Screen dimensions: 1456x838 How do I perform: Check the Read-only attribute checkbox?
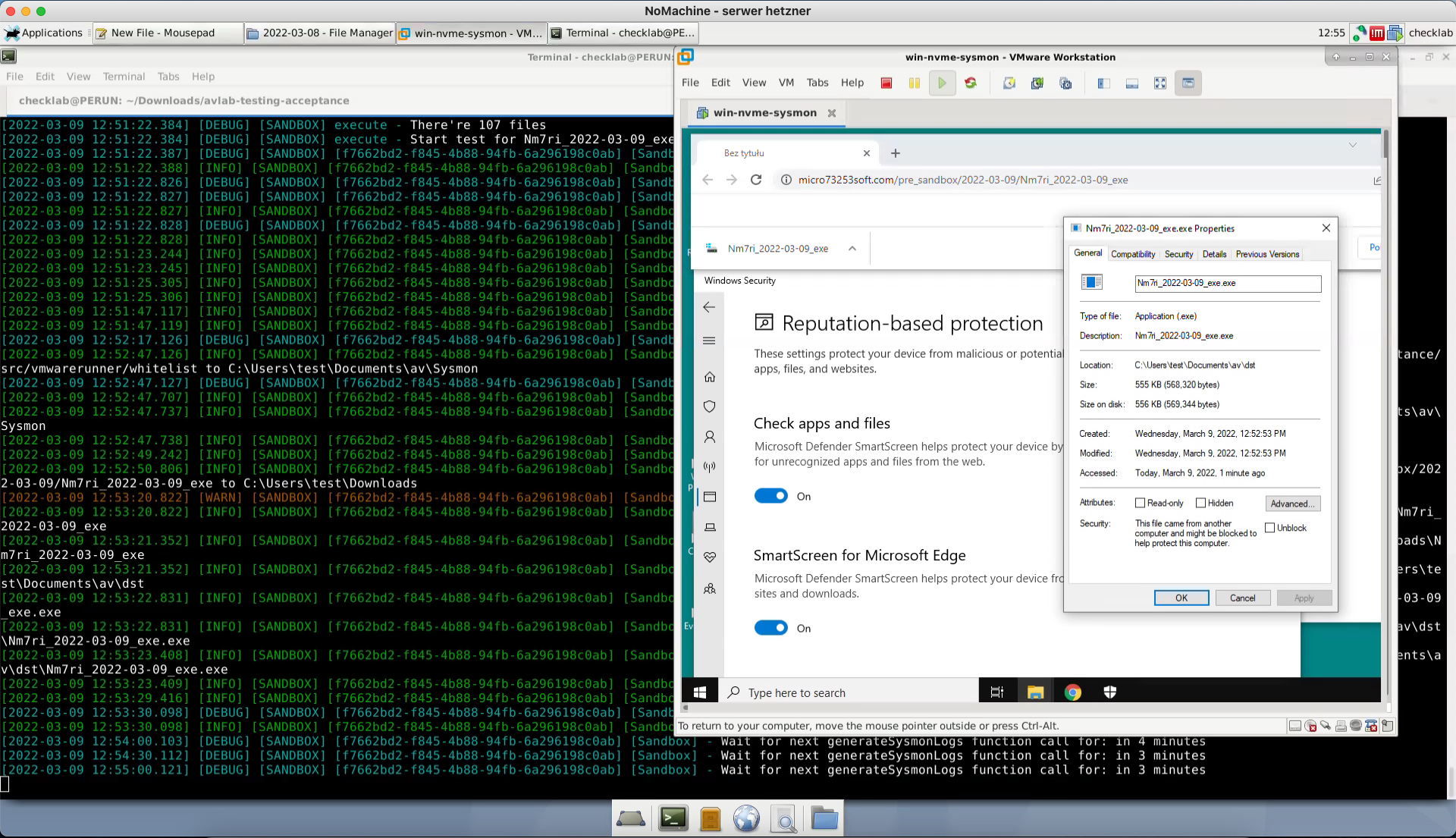[1139, 503]
